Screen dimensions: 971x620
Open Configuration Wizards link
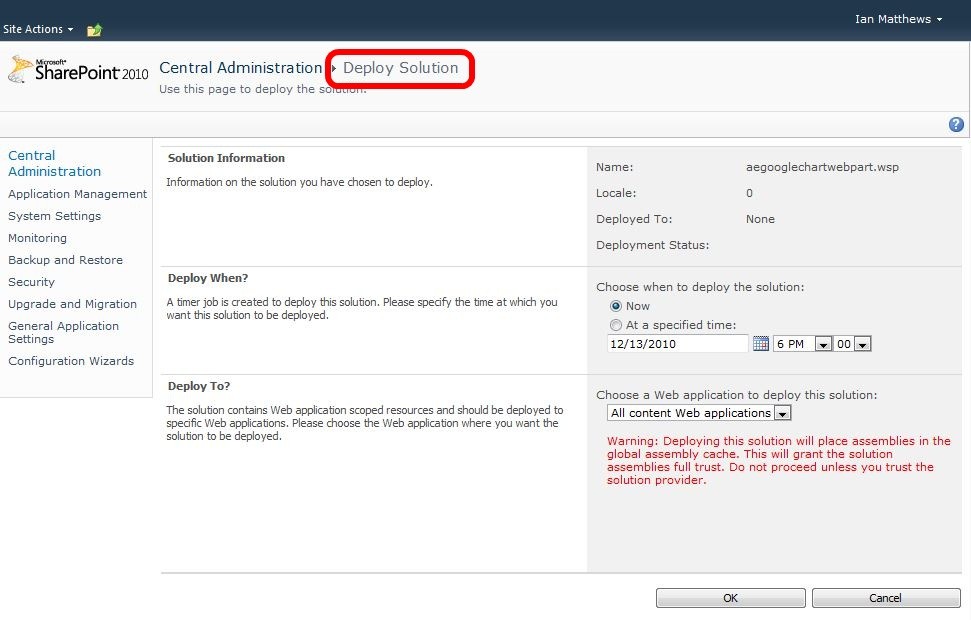click(x=71, y=361)
